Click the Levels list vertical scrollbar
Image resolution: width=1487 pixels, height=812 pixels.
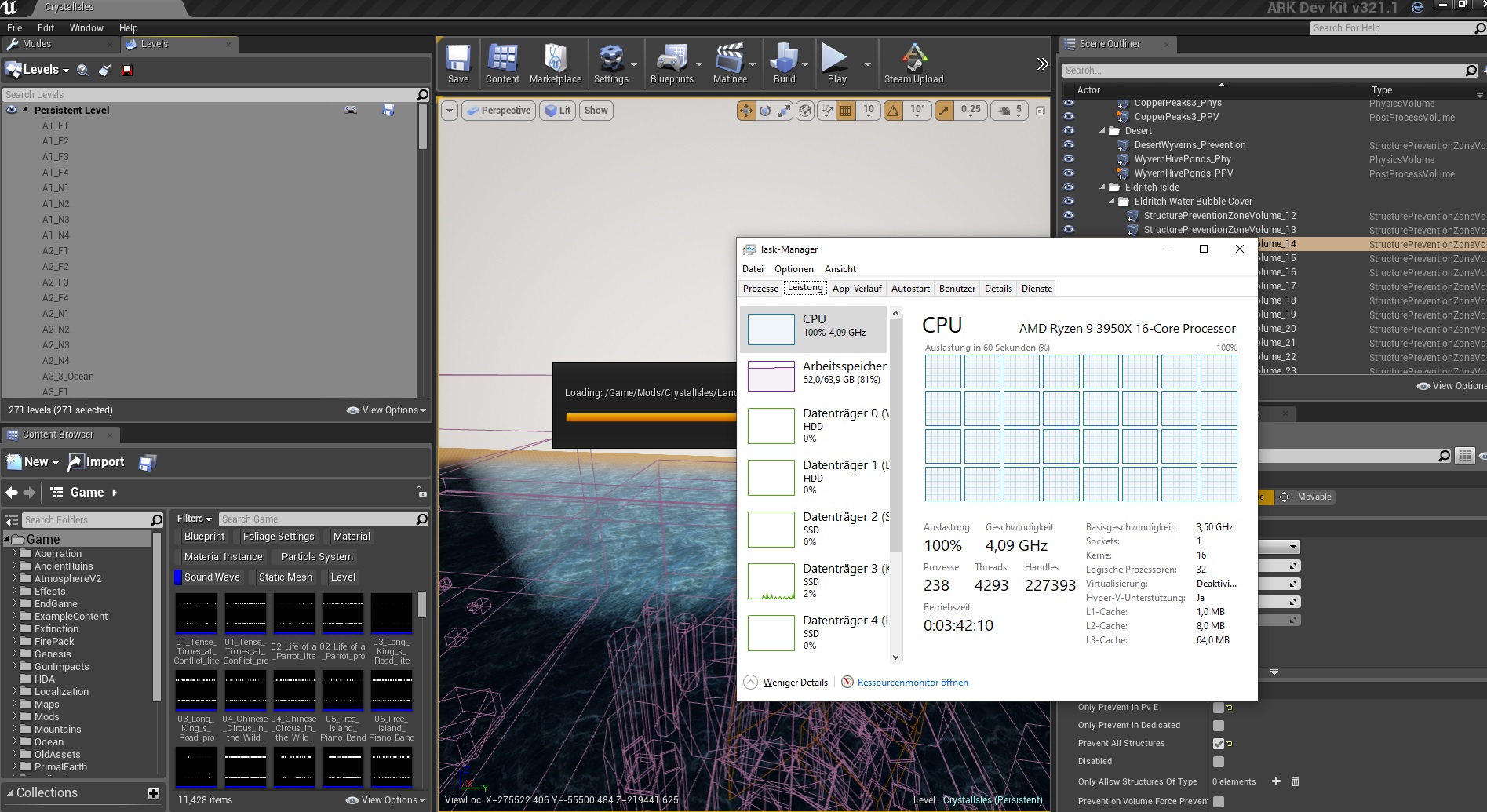coord(423,126)
